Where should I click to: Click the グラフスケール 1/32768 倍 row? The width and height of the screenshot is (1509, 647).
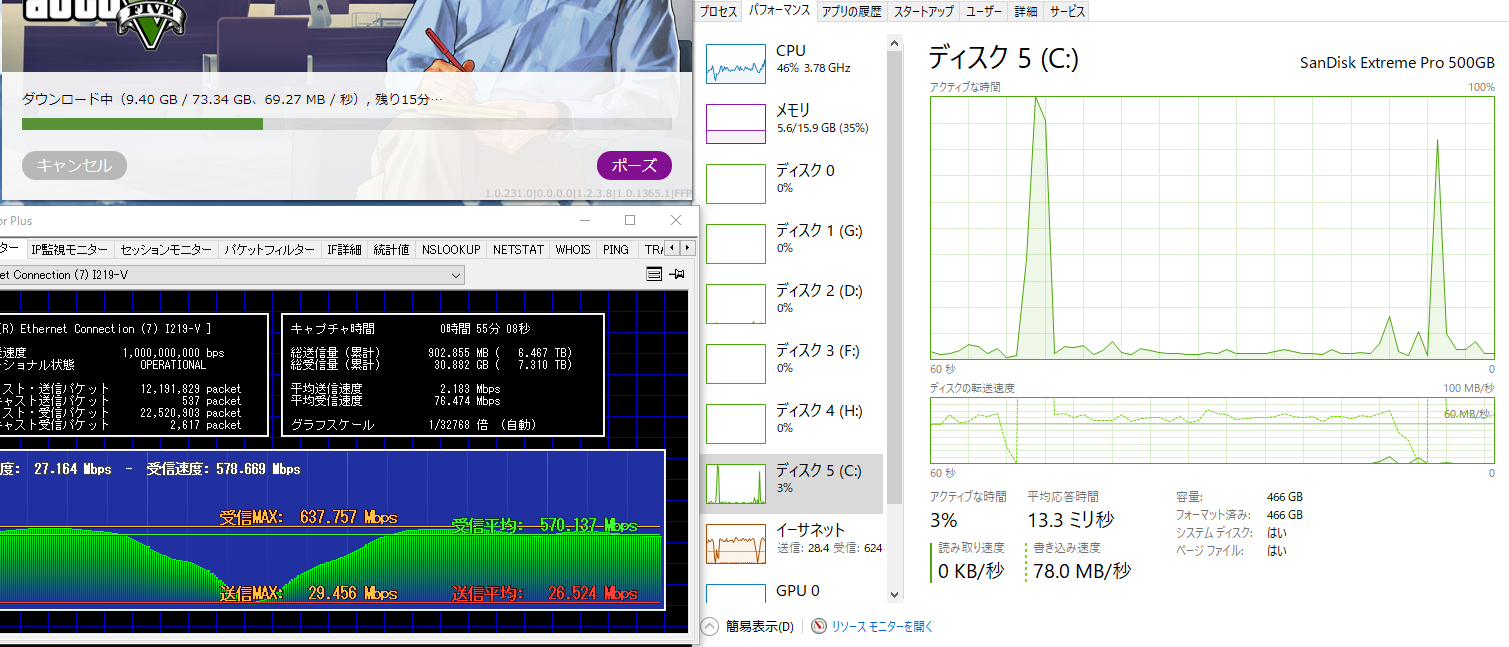pos(414,425)
